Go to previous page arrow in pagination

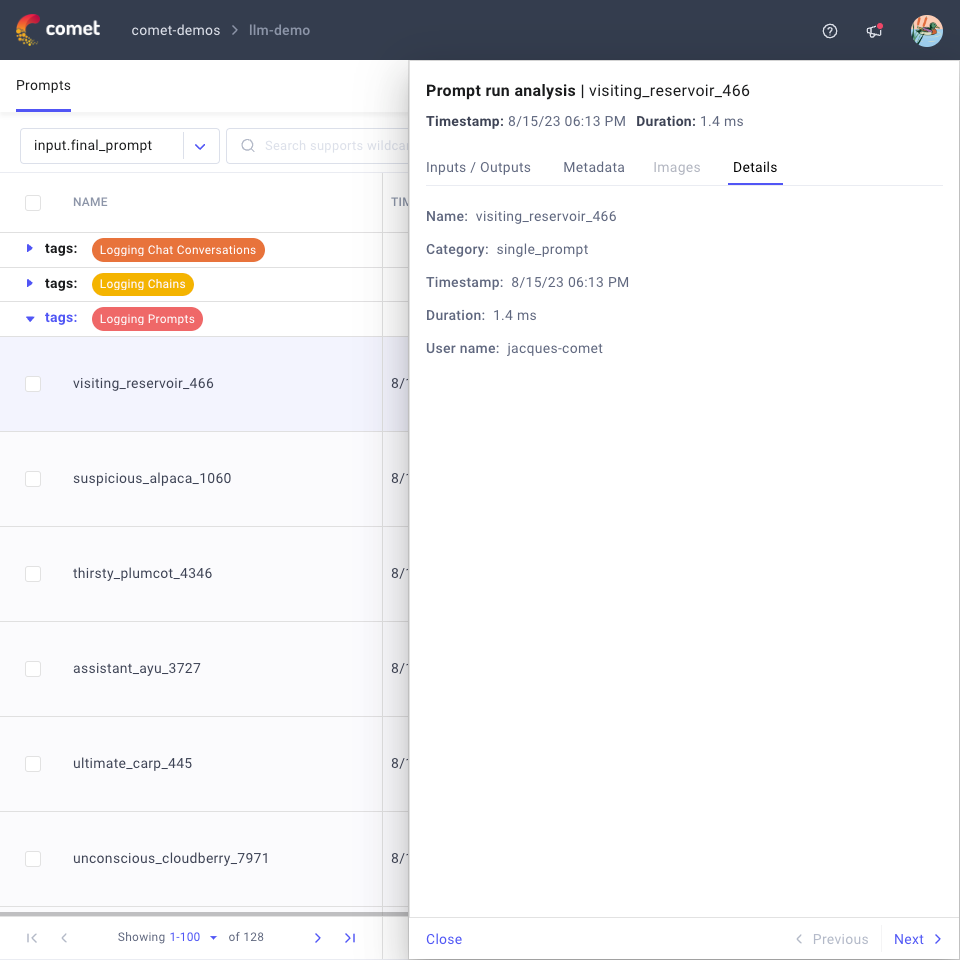[x=64, y=938]
